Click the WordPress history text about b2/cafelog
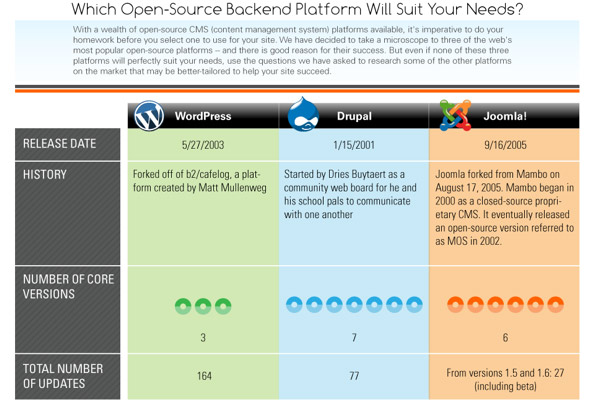The image size is (595, 400). [x=200, y=181]
